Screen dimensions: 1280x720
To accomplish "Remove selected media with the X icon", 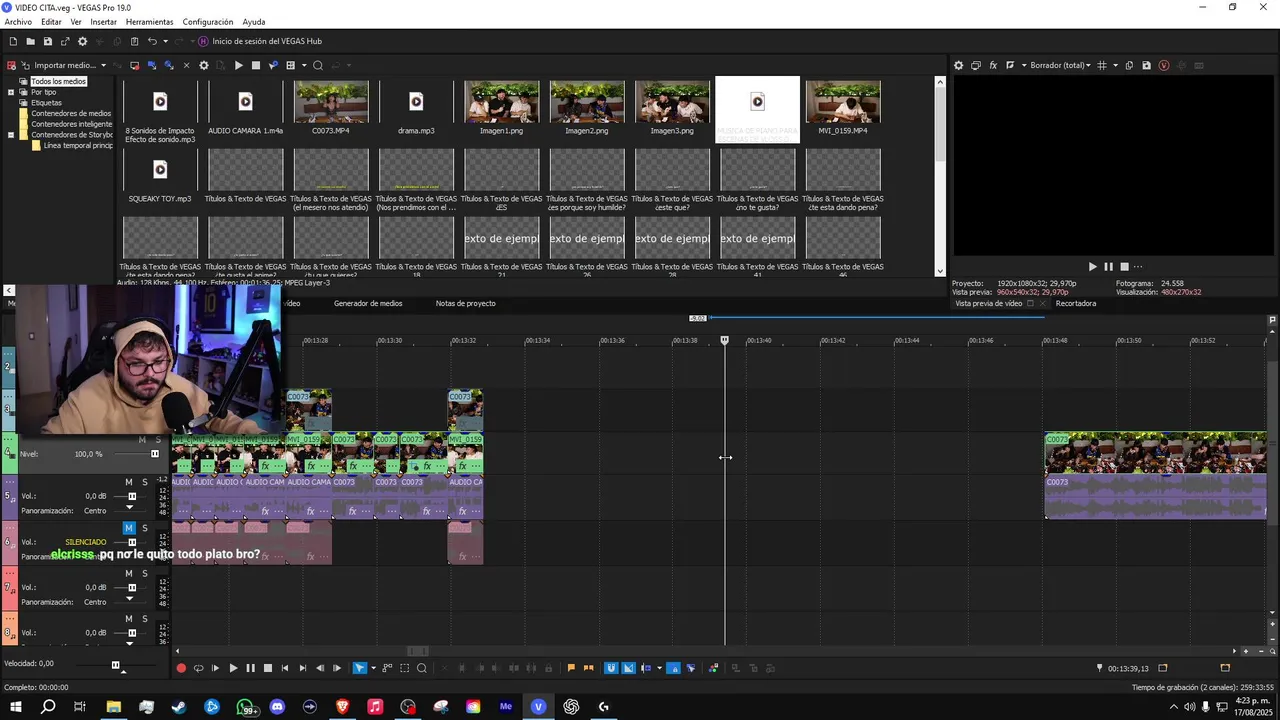I will pos(186,65).
